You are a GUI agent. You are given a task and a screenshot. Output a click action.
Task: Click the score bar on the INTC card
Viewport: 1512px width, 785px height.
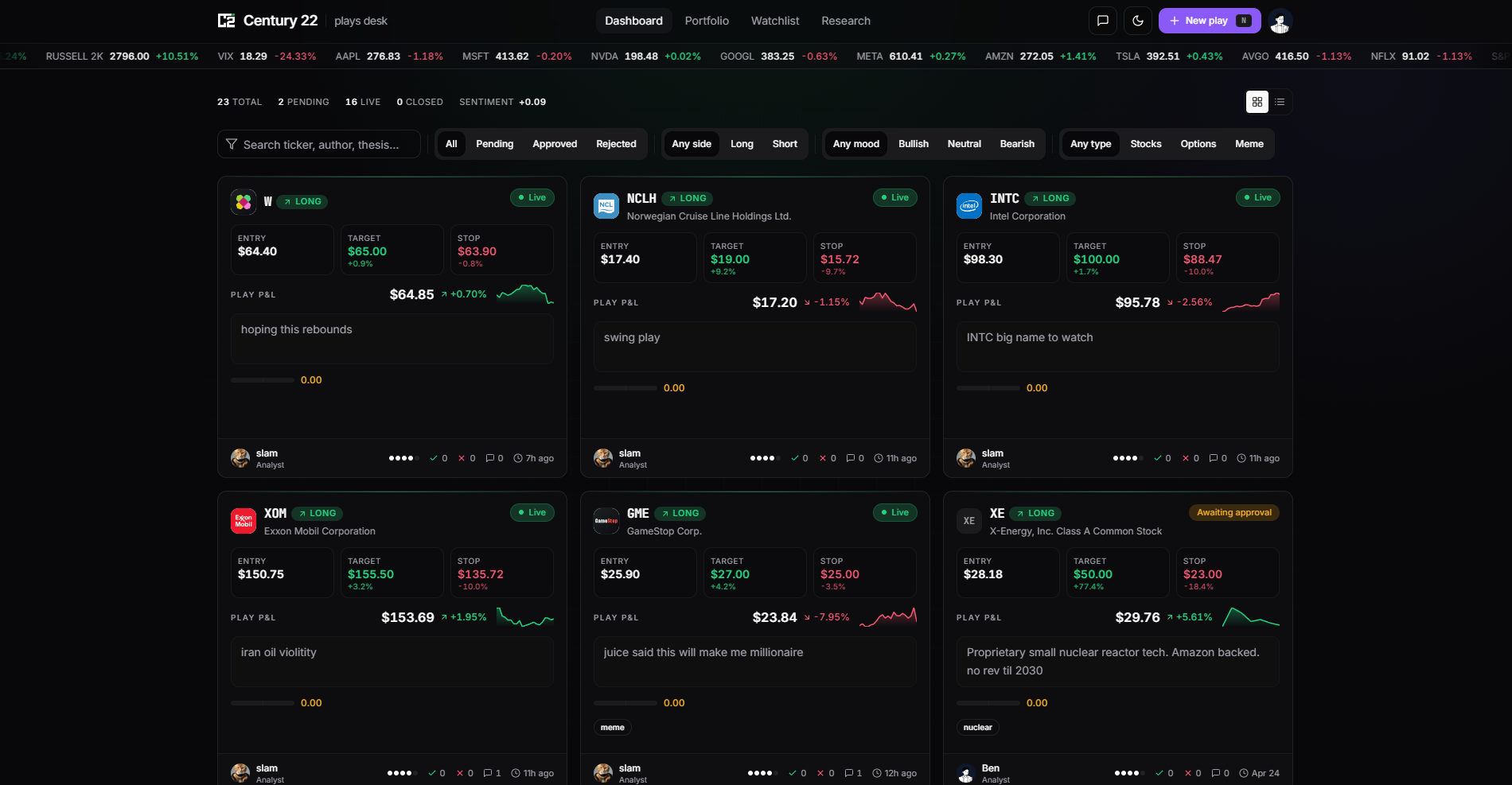pyautogui.click(x=988, y=388)
